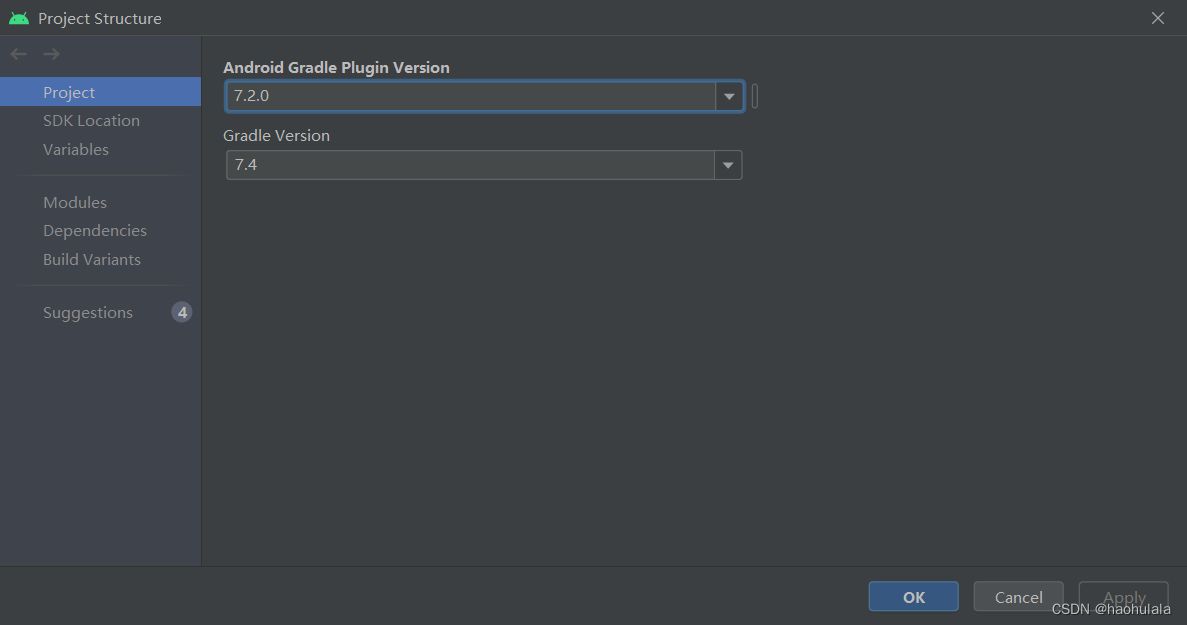Screen dimensions: 1187x625
Task: Expand the Gradle Version dropdown arrow
Action: [728, 165]
